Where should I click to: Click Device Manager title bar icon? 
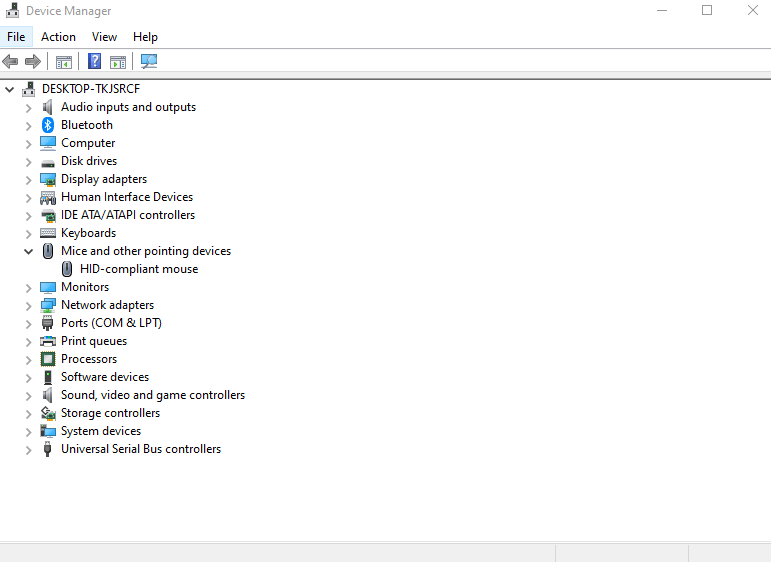pyautogui.click(x=13, y=10)
